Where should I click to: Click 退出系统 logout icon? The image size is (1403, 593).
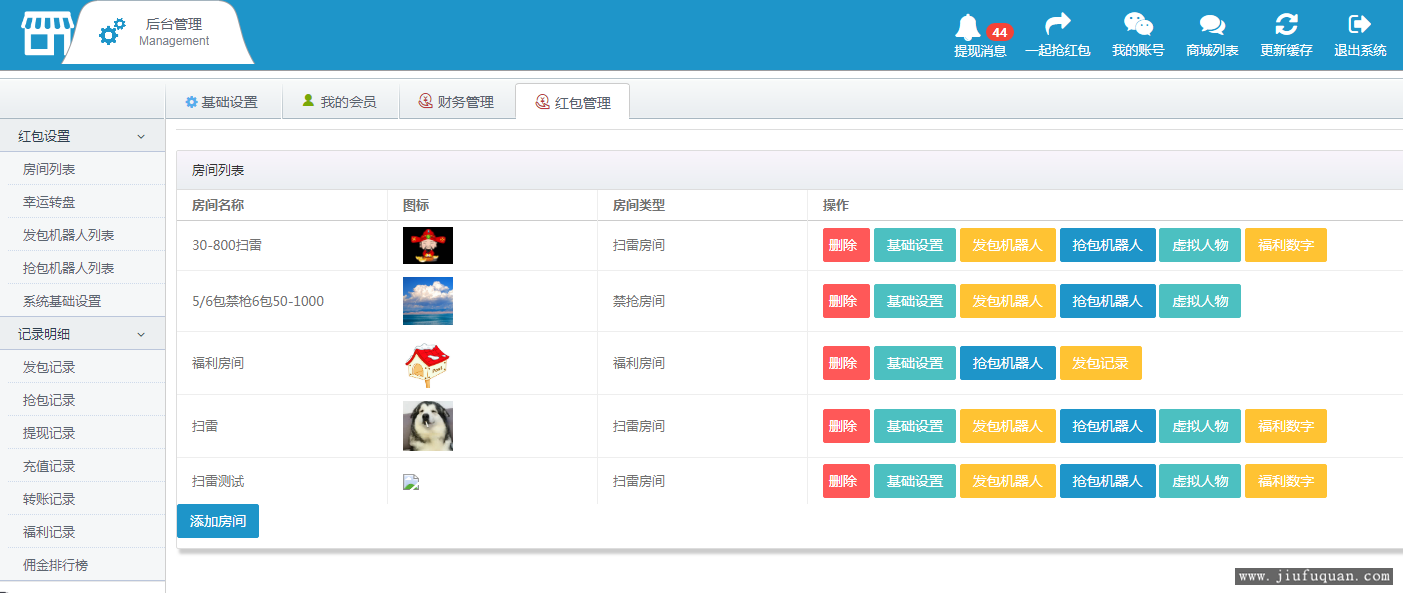click(1359, 24)
